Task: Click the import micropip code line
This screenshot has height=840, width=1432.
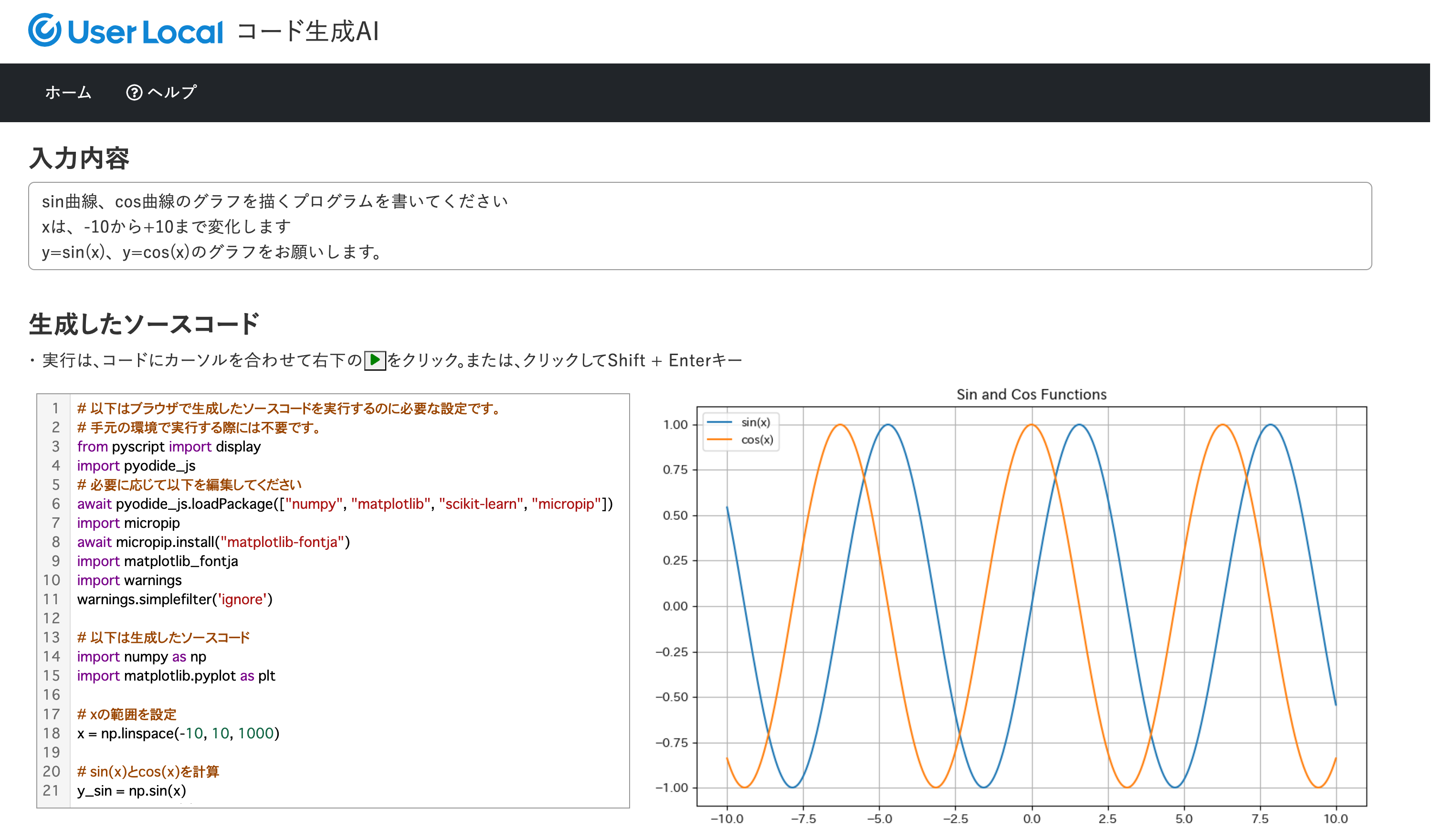Action: [x=128, y=524]
